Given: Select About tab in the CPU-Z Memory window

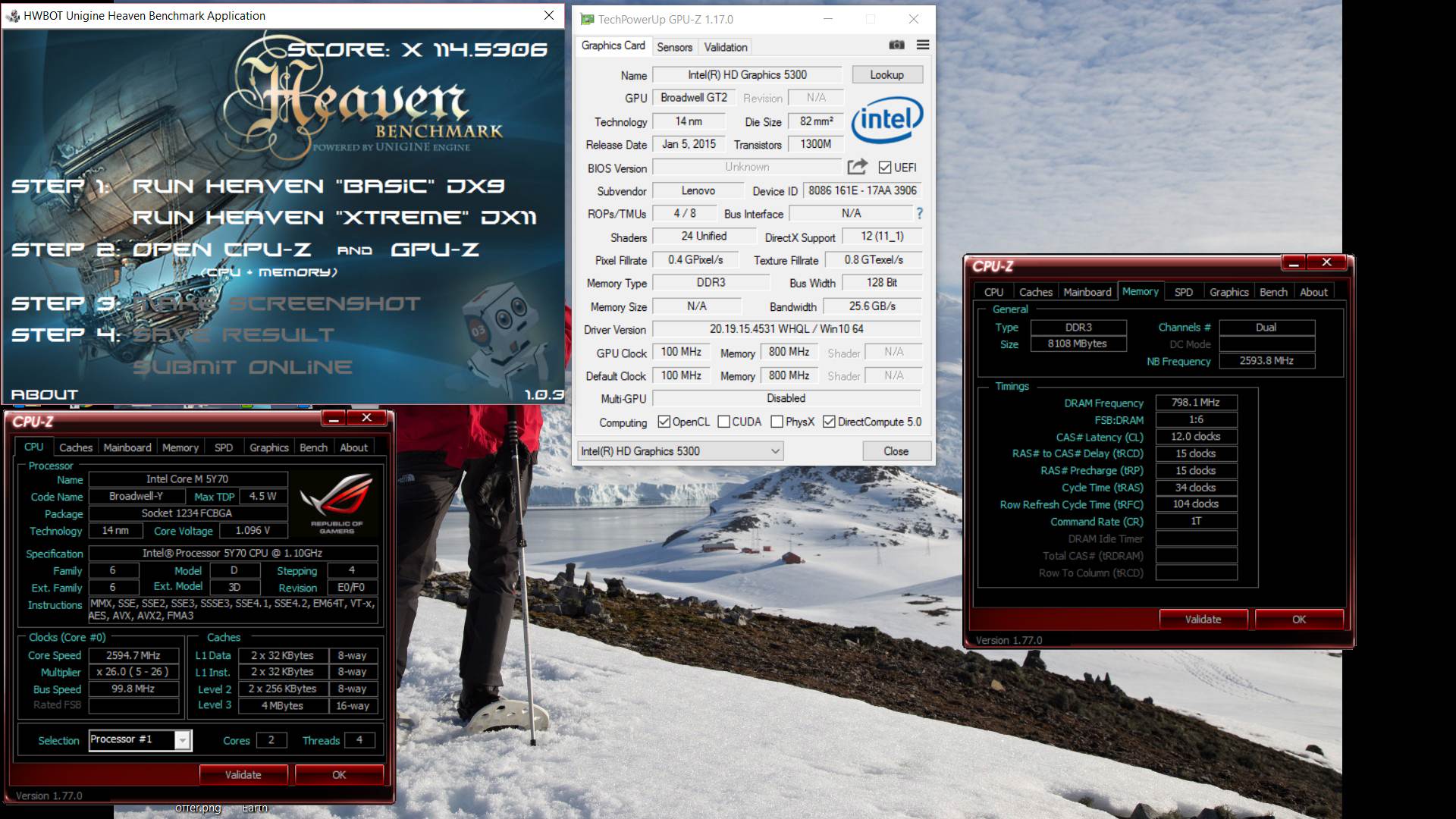Looking at the screenshot, I should pyautogui.click(x=1313, y=292).
